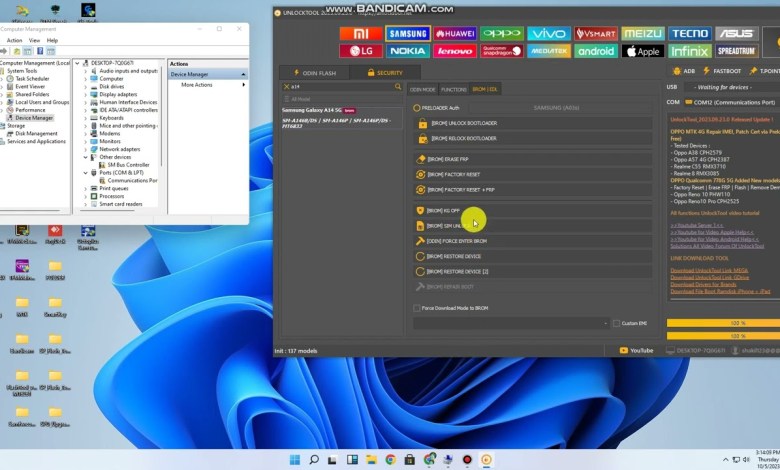Viewport: 780px width, 470px height.
Task: Click Help icon in Computer Management toolbar
Action: (40, 51)
